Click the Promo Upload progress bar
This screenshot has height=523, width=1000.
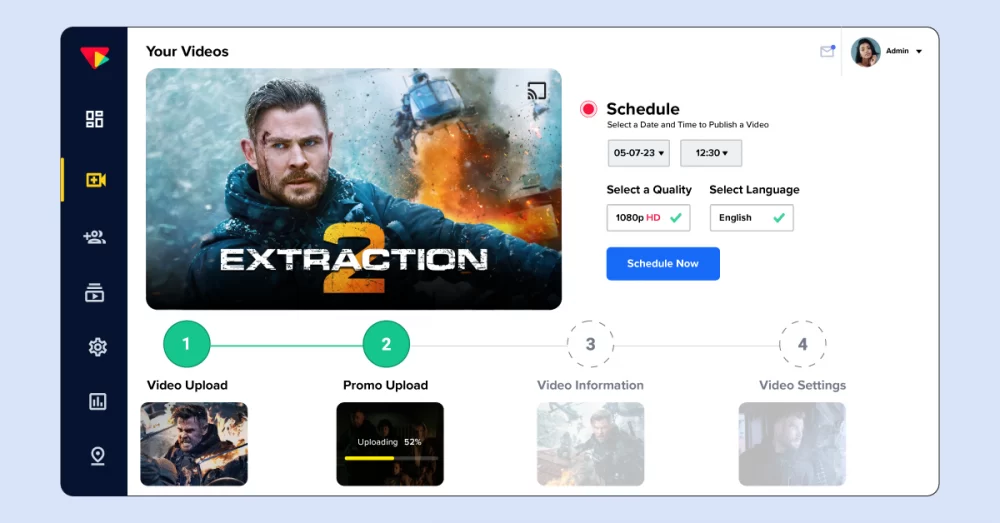point(390,458)
